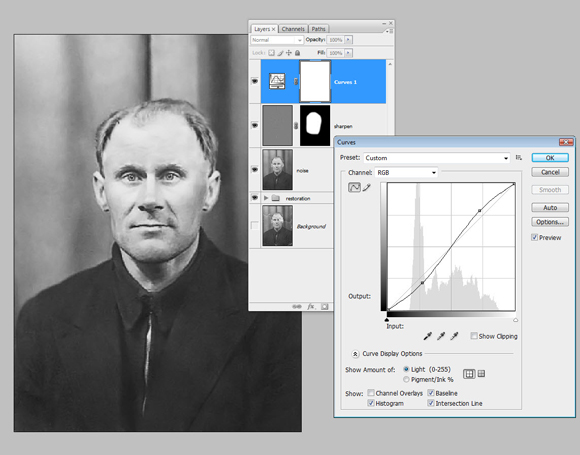Pick the white point eyedropper
The image size is (580, 455).
point(454,336)
